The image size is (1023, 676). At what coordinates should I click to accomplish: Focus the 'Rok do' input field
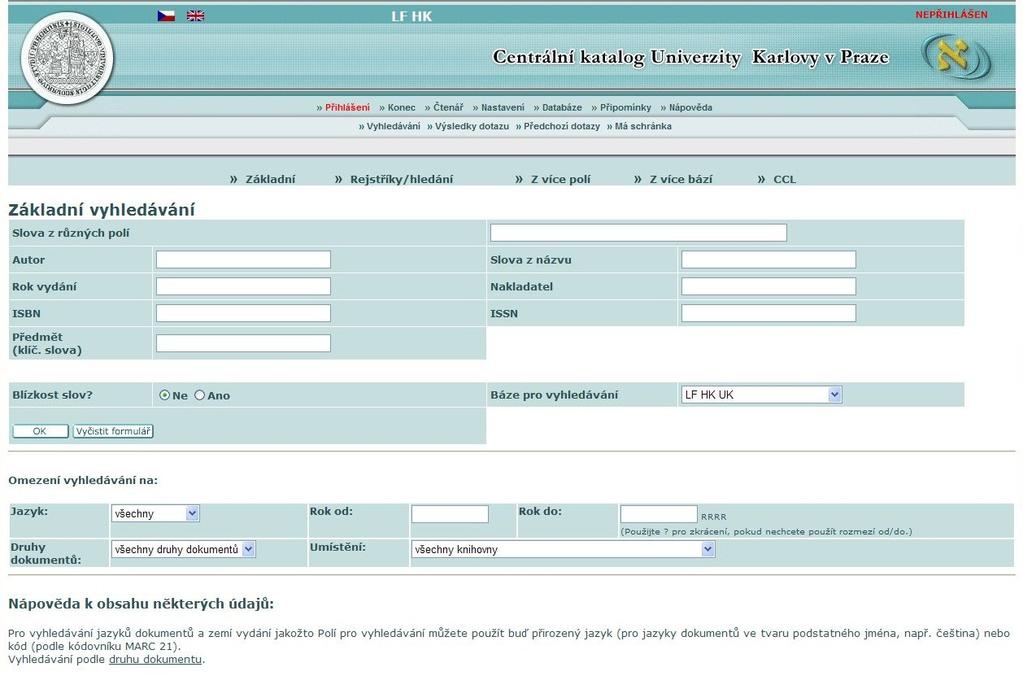[658, 514]
